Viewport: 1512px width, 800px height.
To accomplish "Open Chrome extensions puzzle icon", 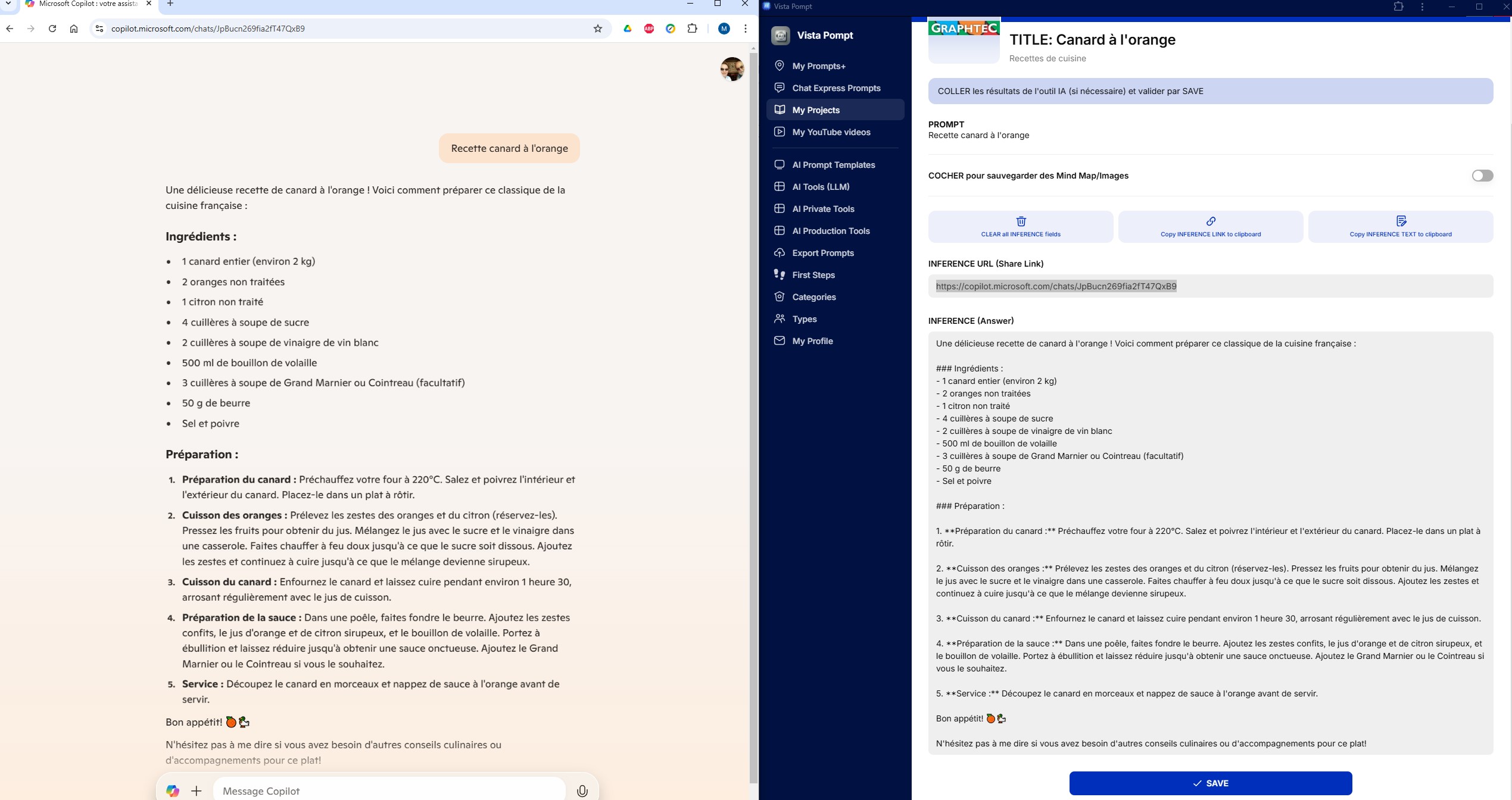I will [692, 29].
